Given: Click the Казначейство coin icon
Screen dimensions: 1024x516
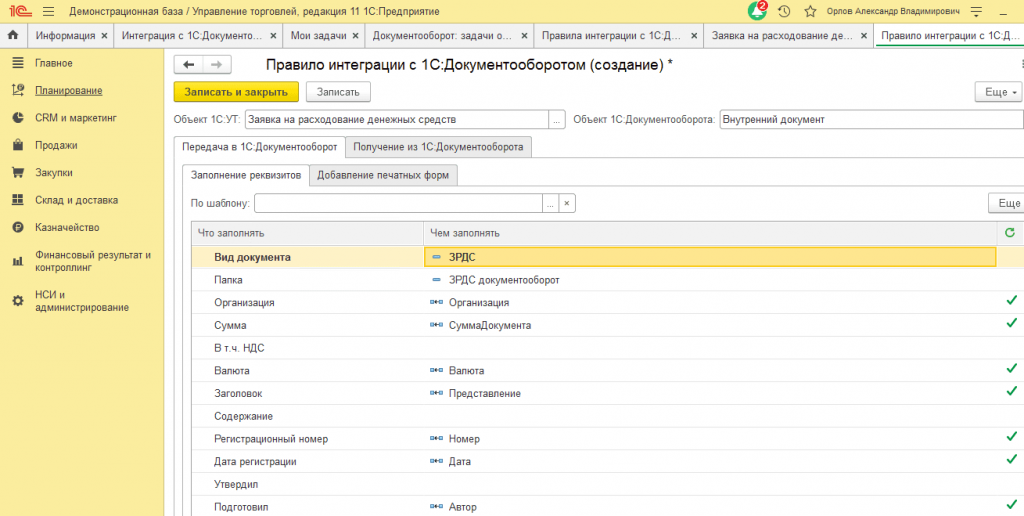Looking at the screenshot, I should pyautogui.click(x=18, y=227).
